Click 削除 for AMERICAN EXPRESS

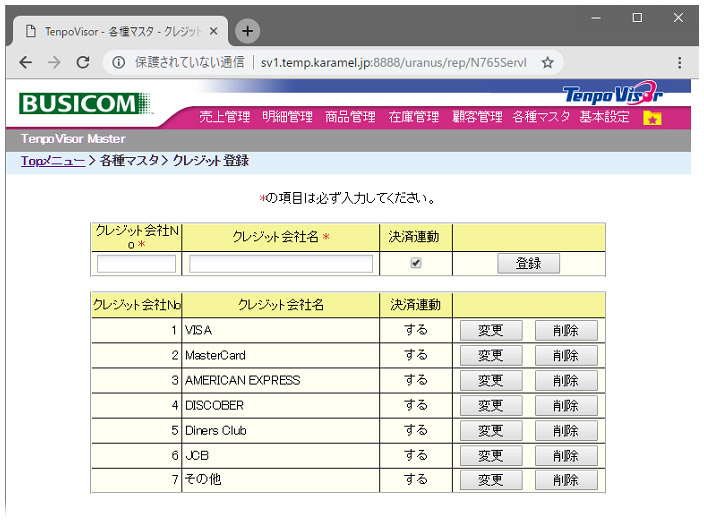pos(566,381)
